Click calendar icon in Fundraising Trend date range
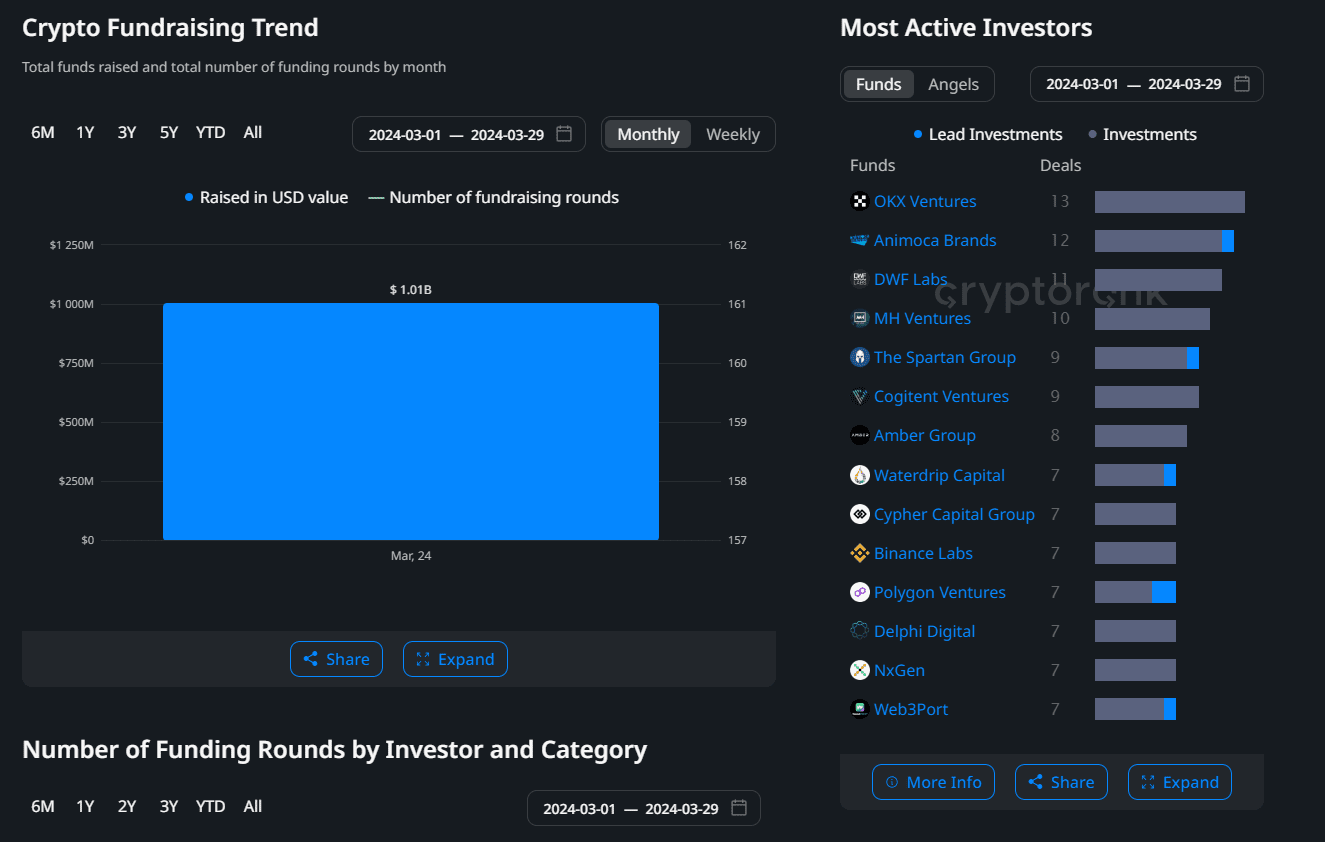Viewport: 1325px width, 842px height. (564, 134)
